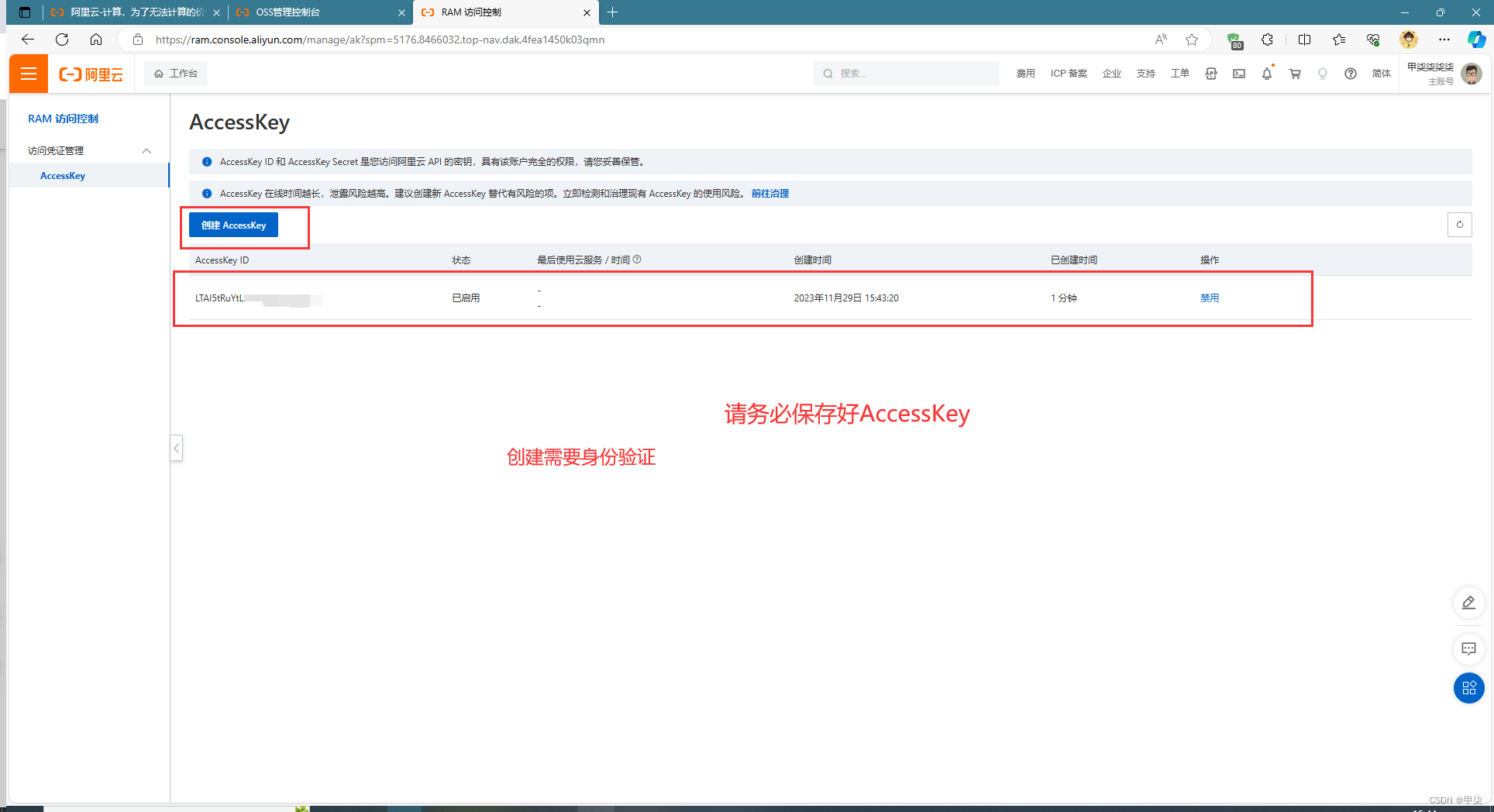Open the favorites list
This screenshot has height=812, width=1494.
pos(1339,40)
